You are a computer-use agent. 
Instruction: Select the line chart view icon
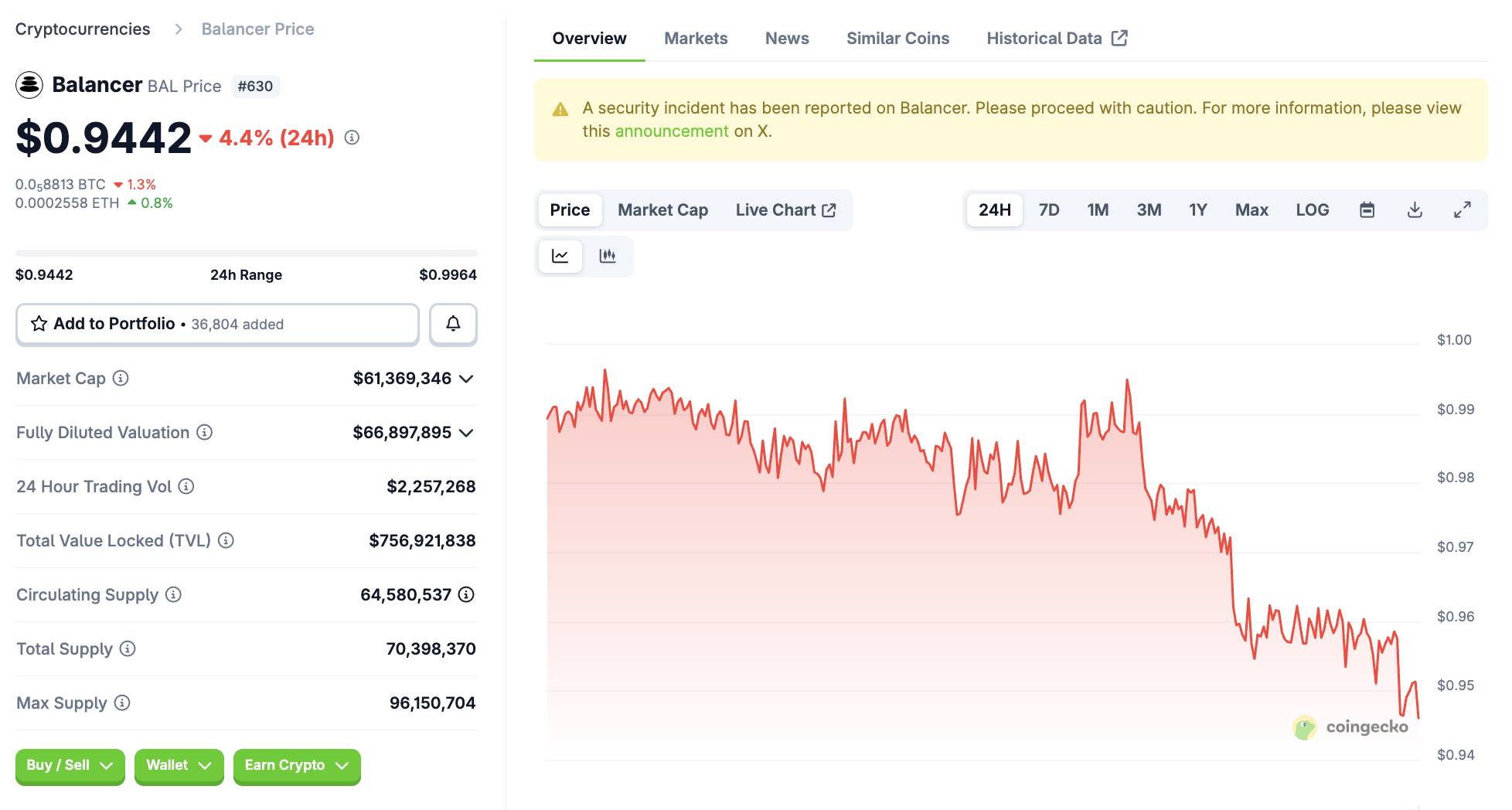pos(560,256)
